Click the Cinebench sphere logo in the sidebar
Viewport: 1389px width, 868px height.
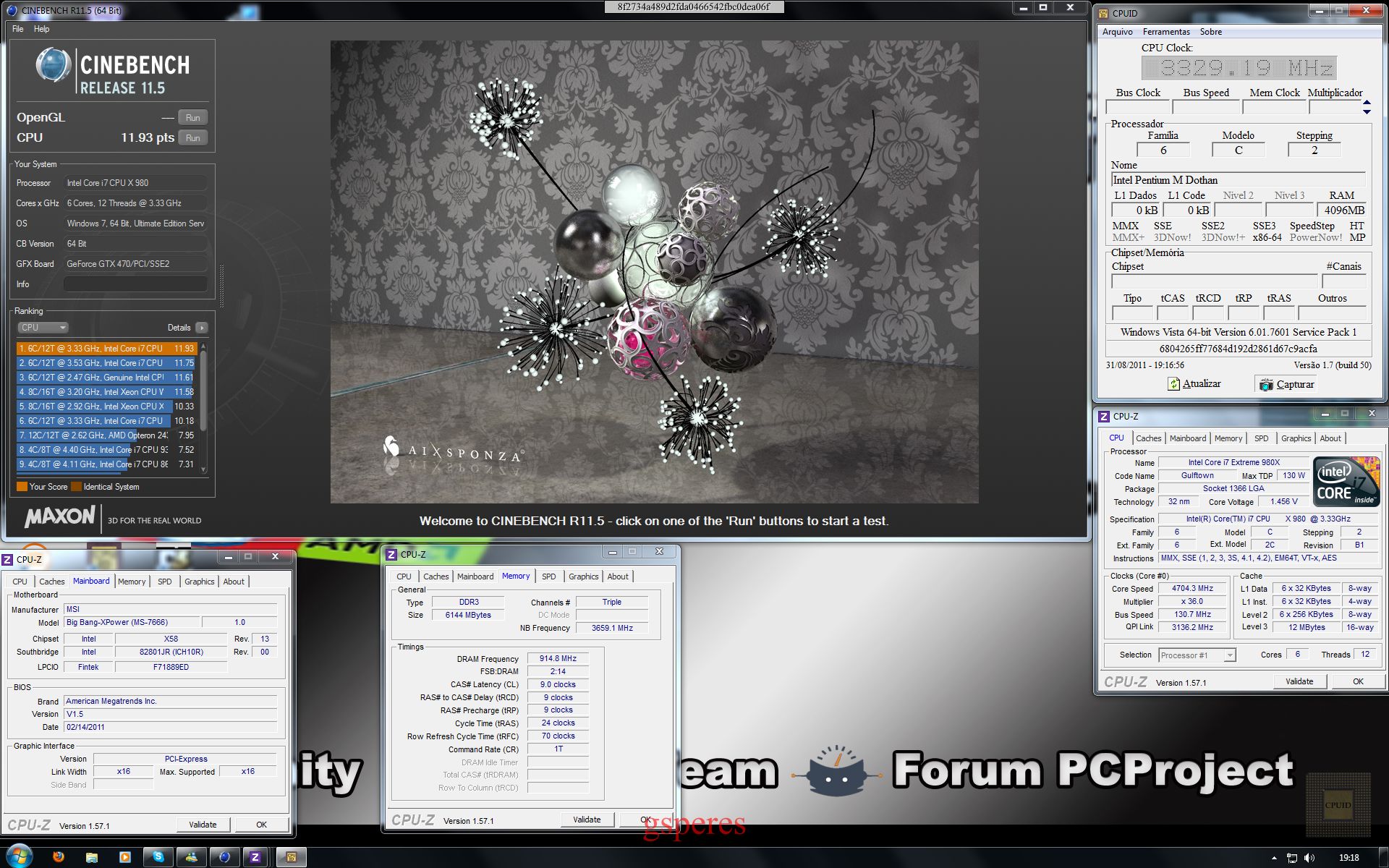53,64
